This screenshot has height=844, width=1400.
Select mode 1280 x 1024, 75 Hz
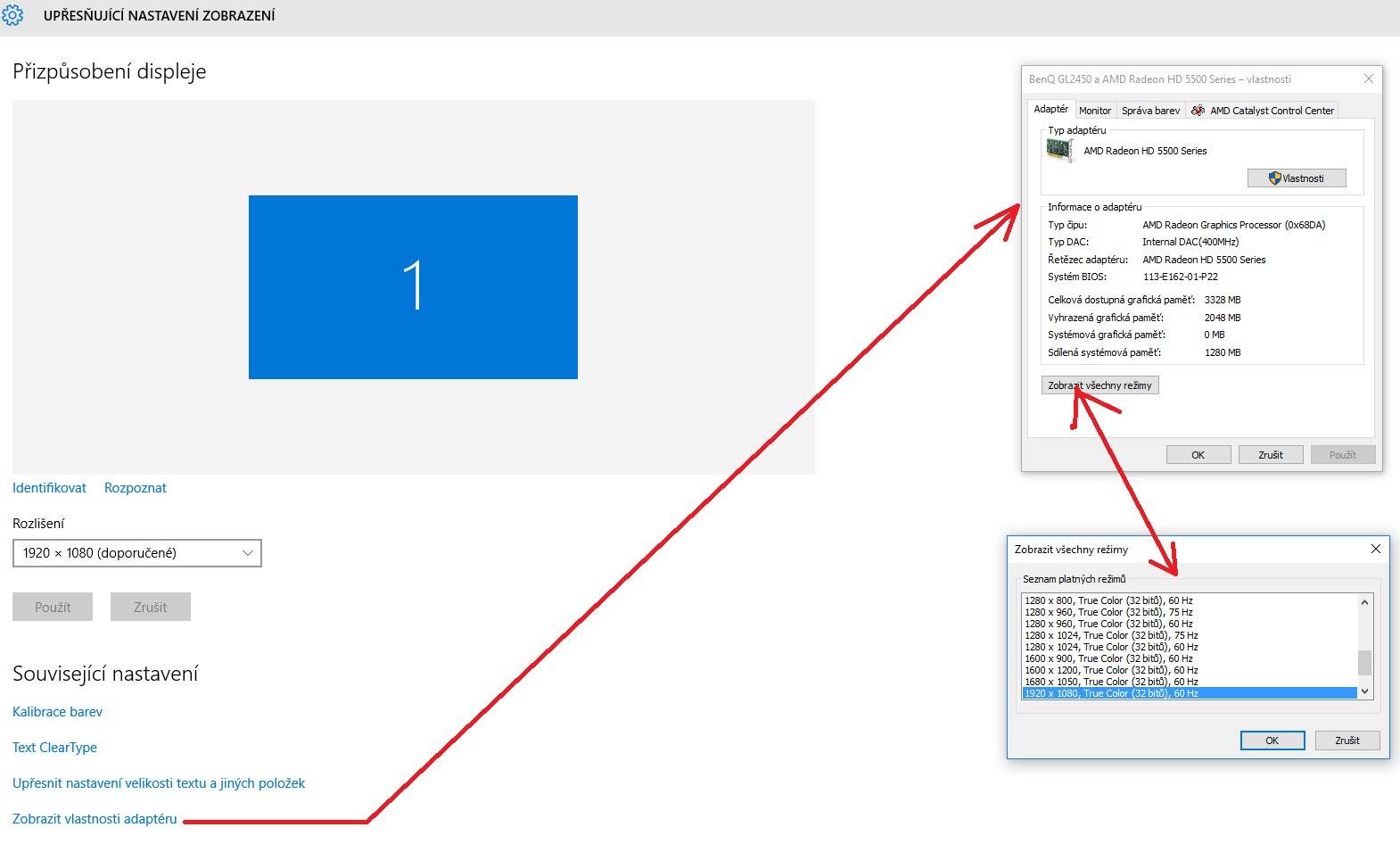pos(1189,635)
